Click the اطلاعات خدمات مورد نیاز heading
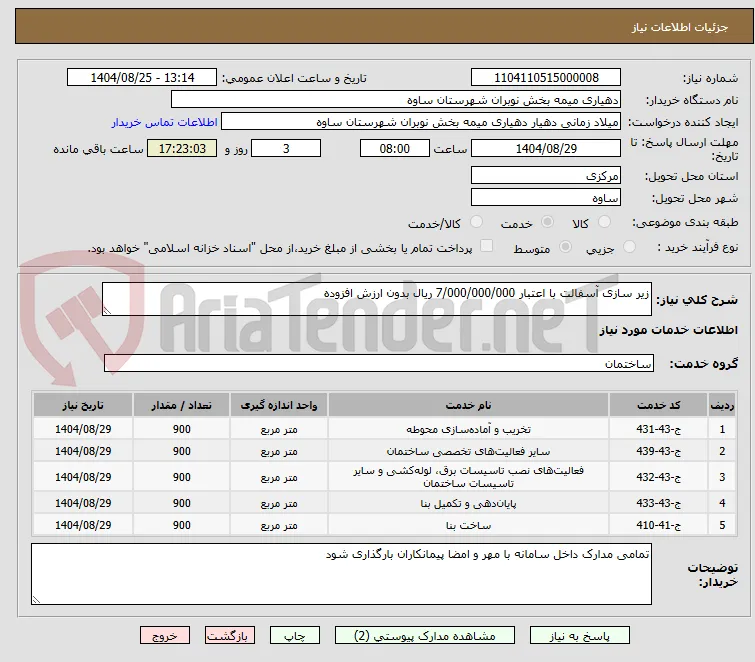 [668, 330]
